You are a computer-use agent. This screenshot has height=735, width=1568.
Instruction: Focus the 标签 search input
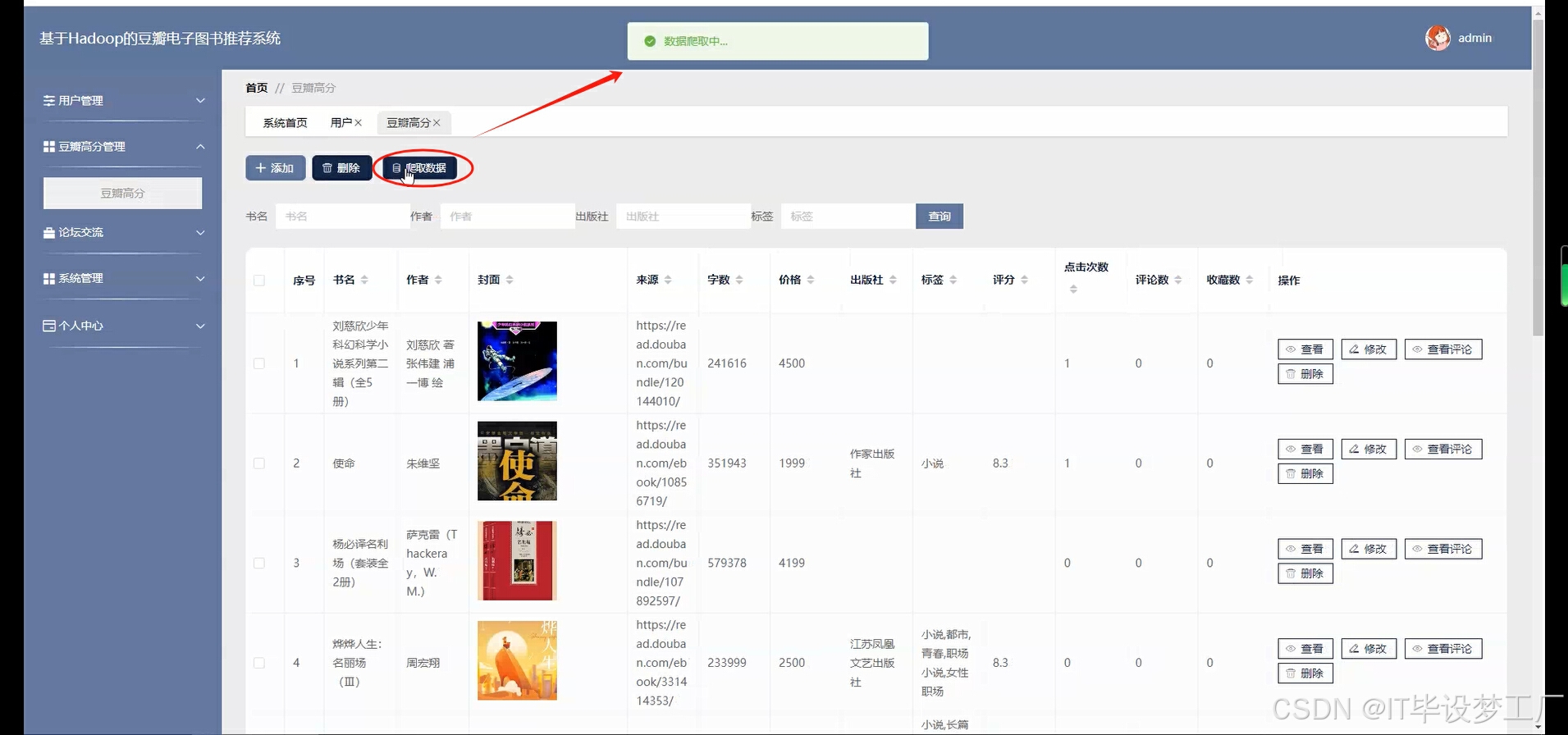tap(848, 217)
